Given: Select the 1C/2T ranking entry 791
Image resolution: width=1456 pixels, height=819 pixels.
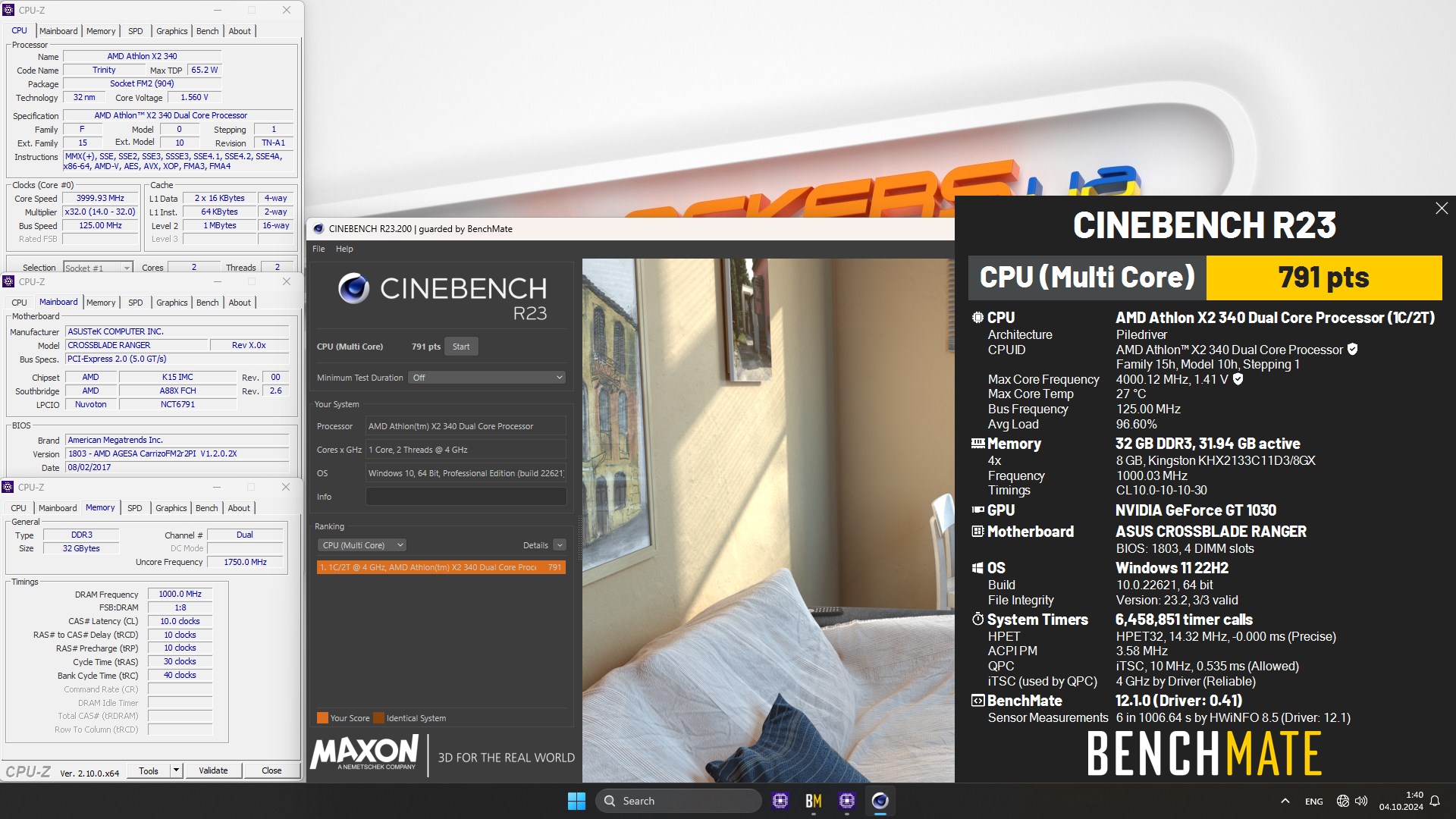Looking at the screenshot, I should point(441,567).
